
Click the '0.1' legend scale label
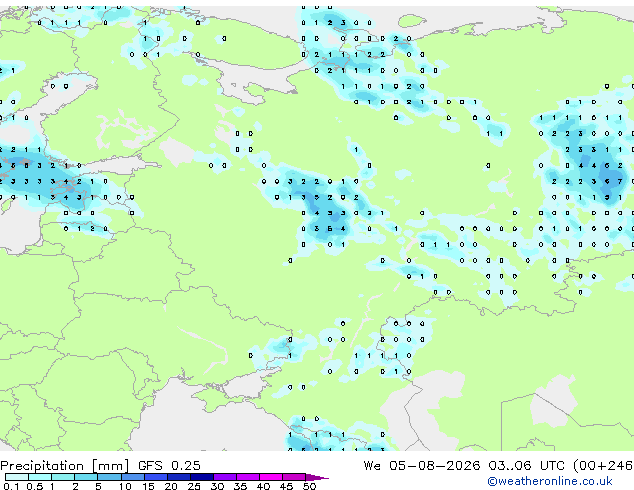(x=11, y=486)
